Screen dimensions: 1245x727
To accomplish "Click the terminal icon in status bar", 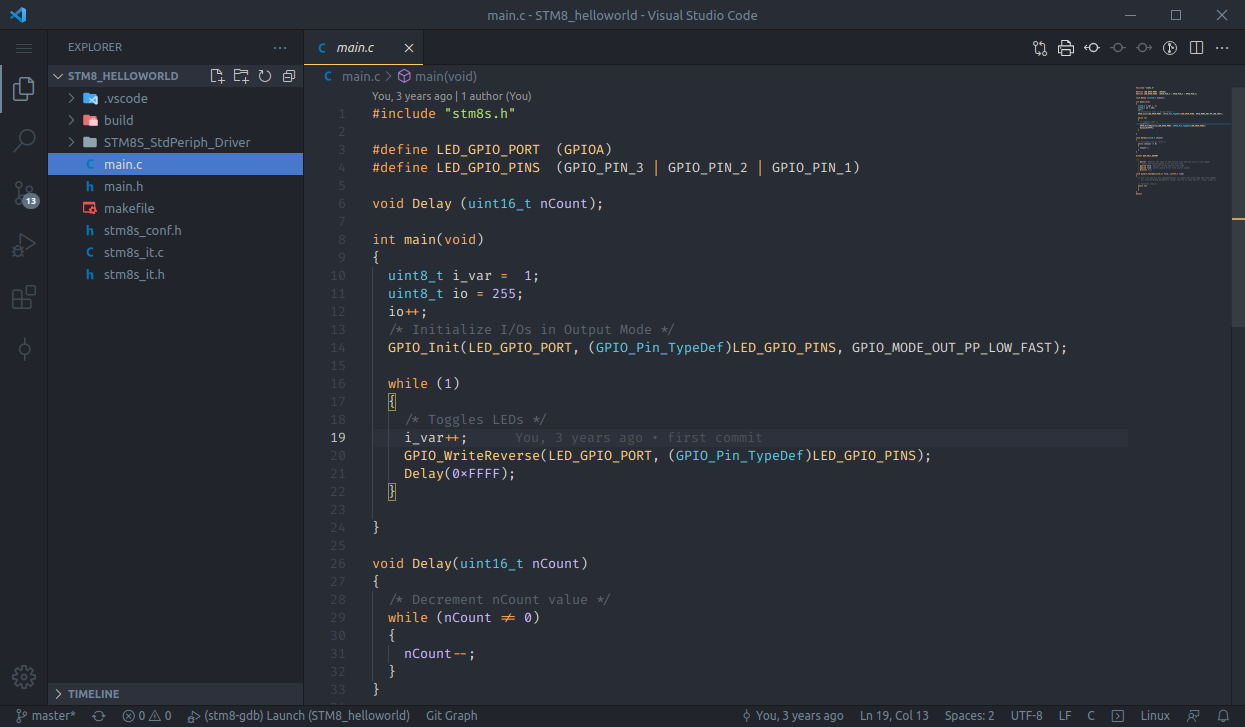I will 1119,715.
